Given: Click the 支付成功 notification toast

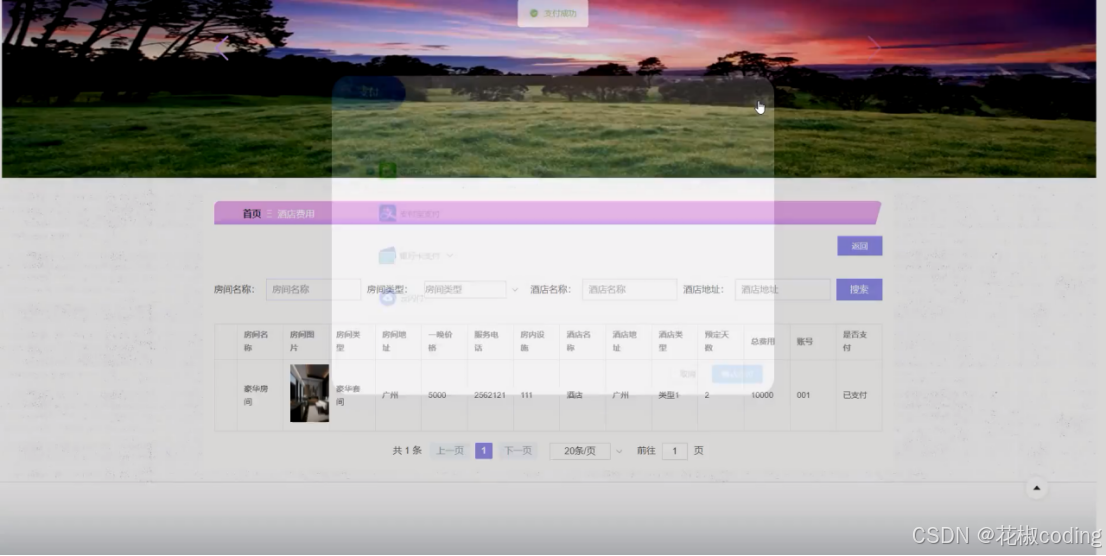Looking at the screenshot, I should pyautogui.click(x=553, y=13).
